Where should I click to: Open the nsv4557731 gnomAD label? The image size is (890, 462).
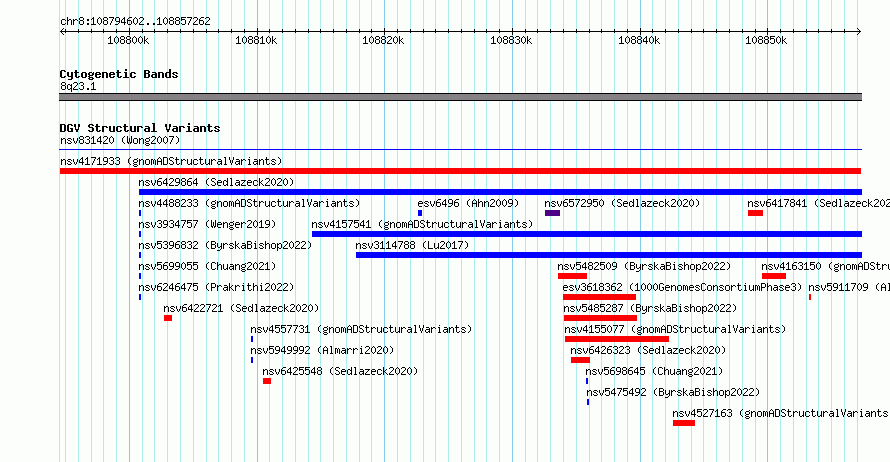point(361,329)
